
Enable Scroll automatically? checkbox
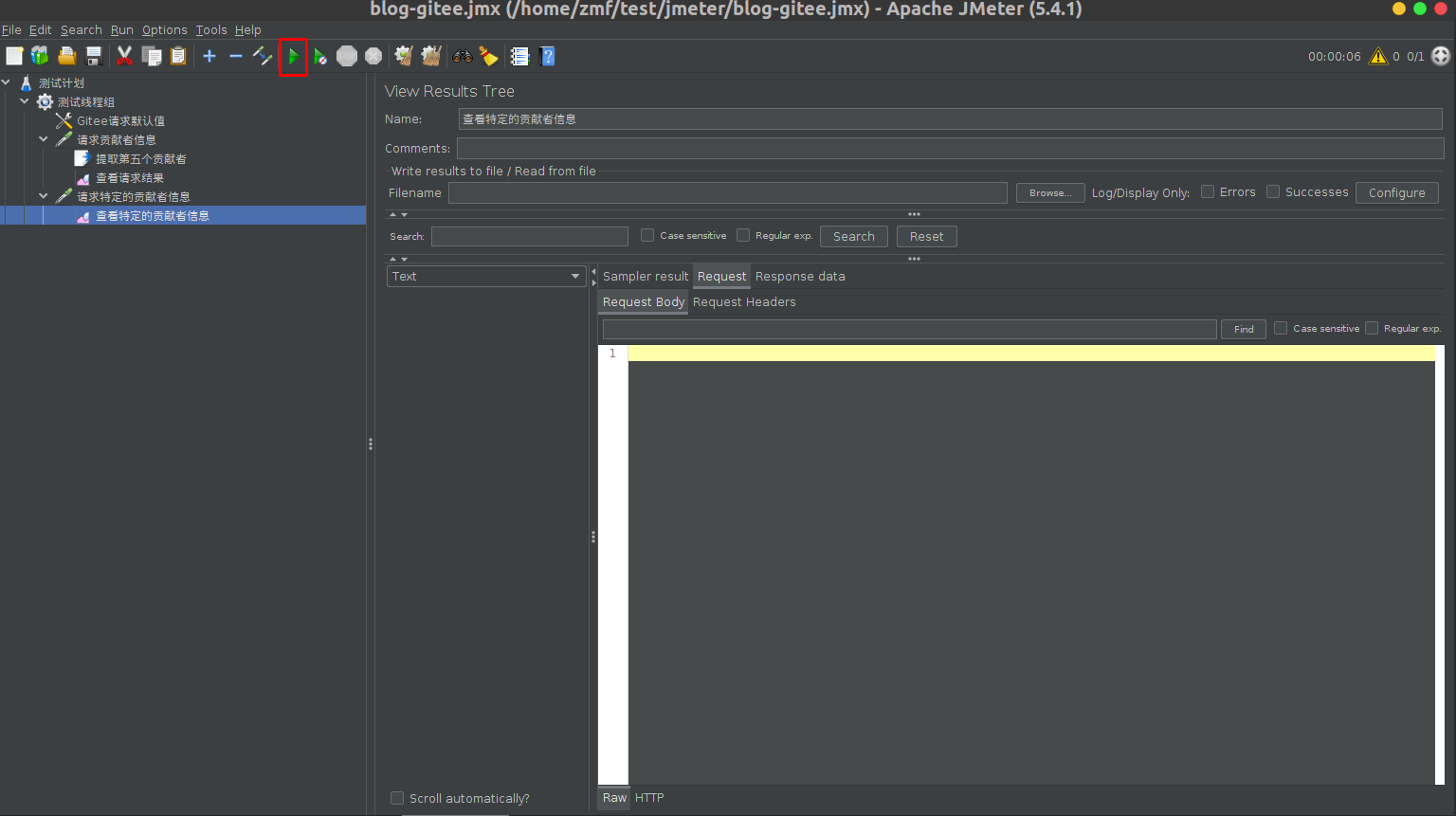click(397, 798)
